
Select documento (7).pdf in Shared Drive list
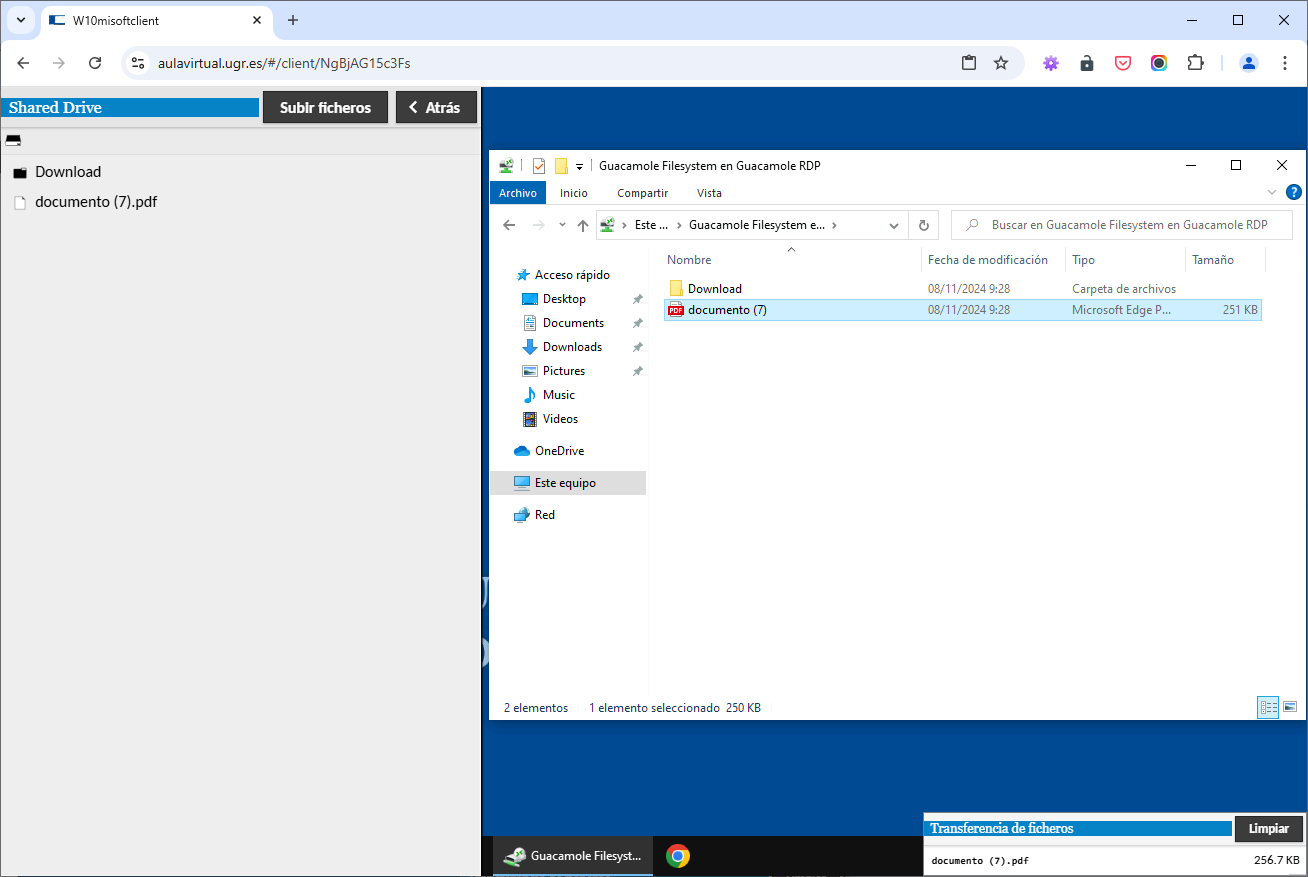pos(96,202)
